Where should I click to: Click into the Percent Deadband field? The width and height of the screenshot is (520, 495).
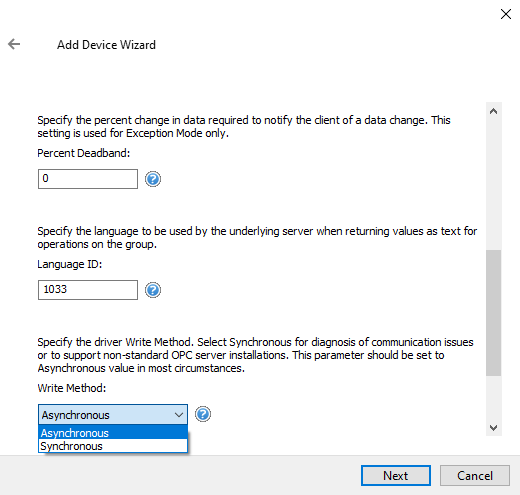coord(88,179)
